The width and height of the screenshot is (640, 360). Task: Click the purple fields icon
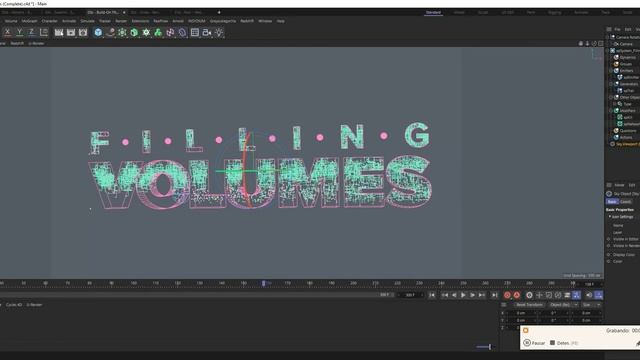[x=170, y=32]
